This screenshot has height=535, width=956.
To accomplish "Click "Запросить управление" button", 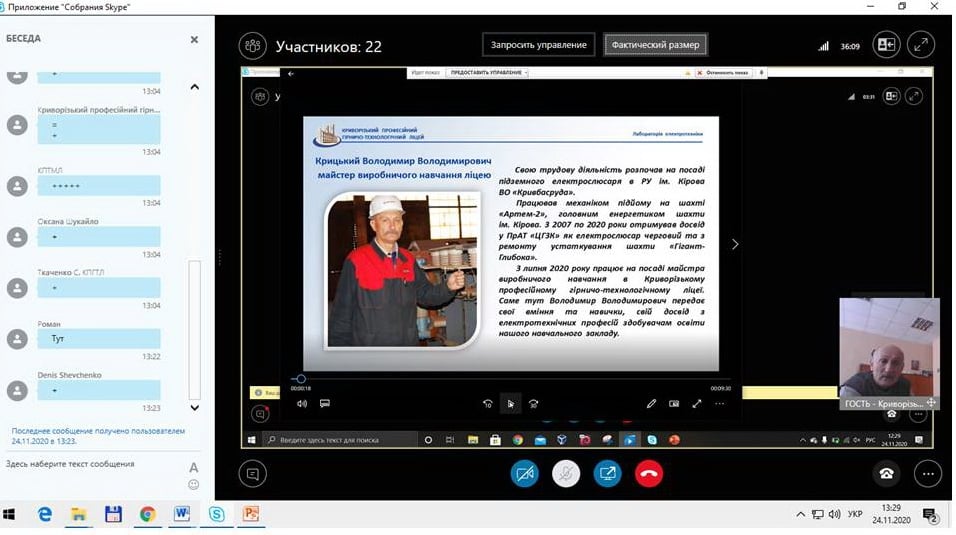I will (539, 45).
